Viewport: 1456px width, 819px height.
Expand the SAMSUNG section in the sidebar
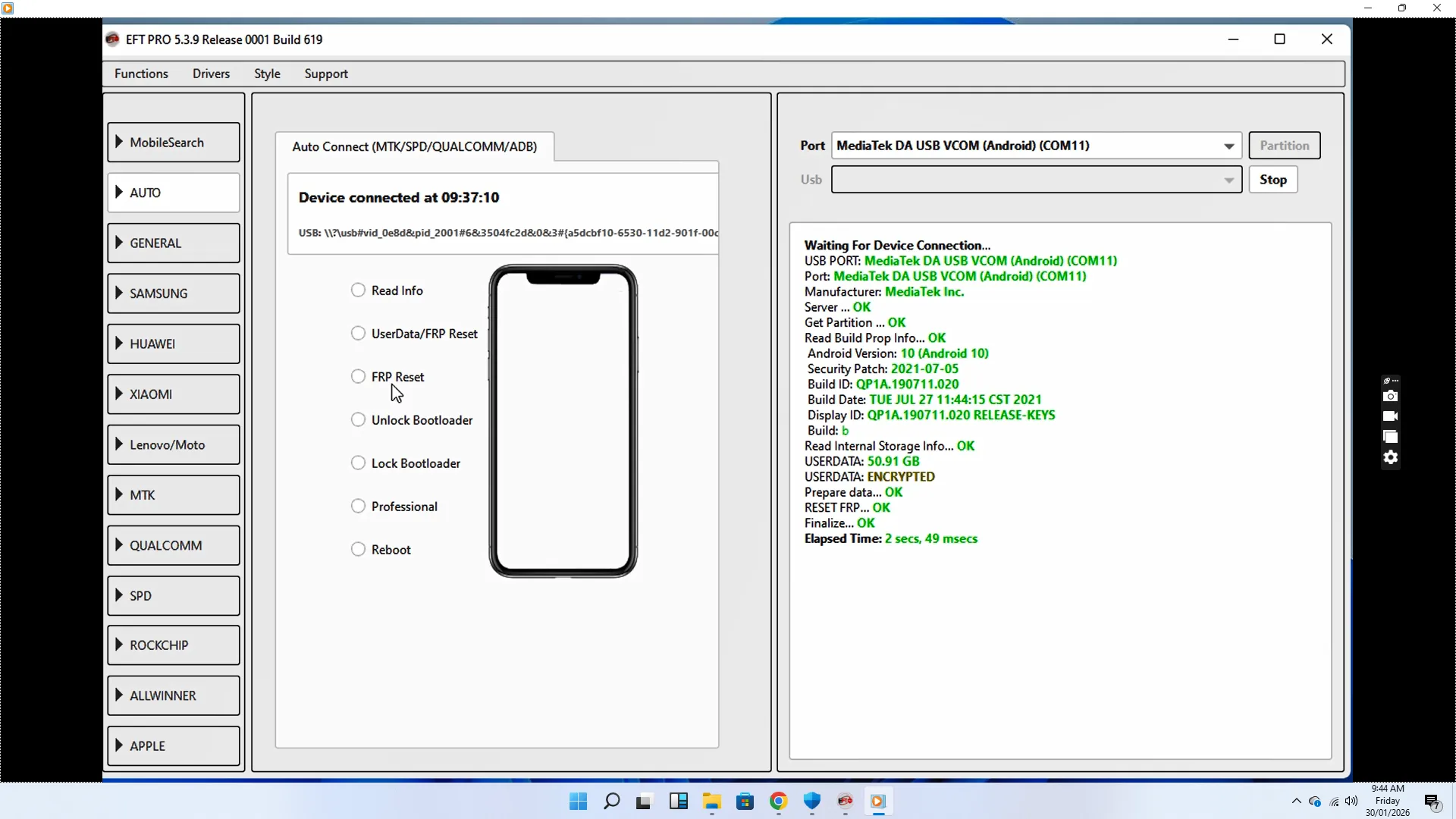(174, 293)
